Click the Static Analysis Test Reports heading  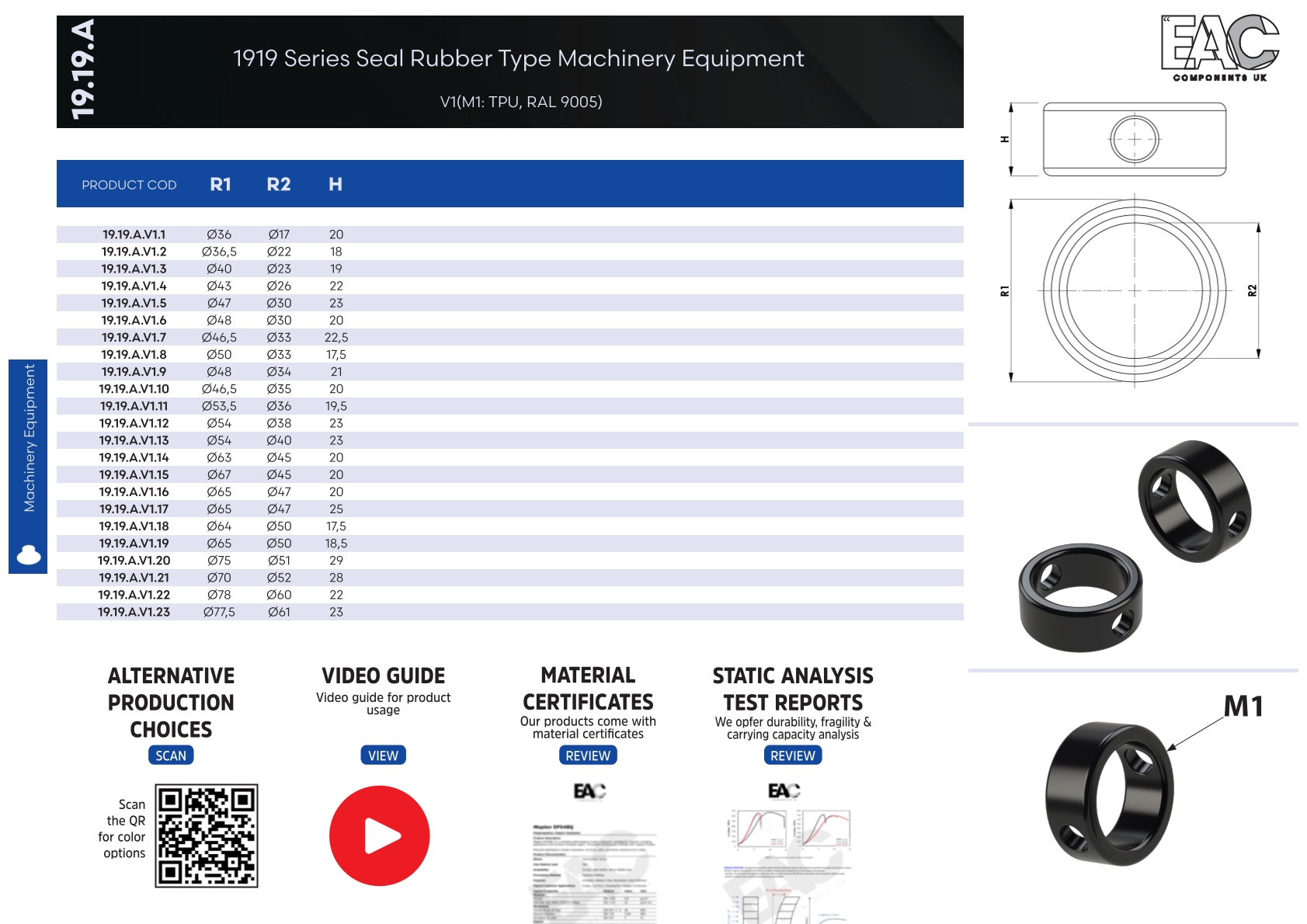tap(793, 690)
